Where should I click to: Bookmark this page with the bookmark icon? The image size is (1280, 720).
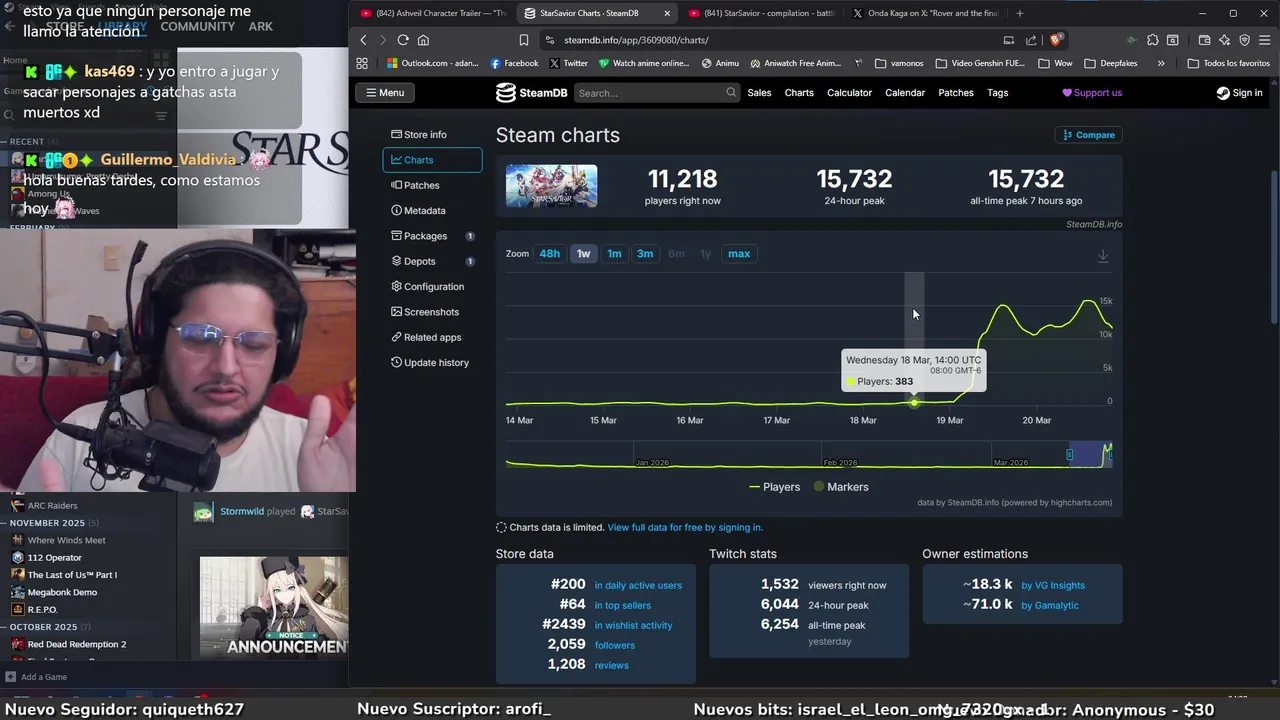(x=523, y=40)
